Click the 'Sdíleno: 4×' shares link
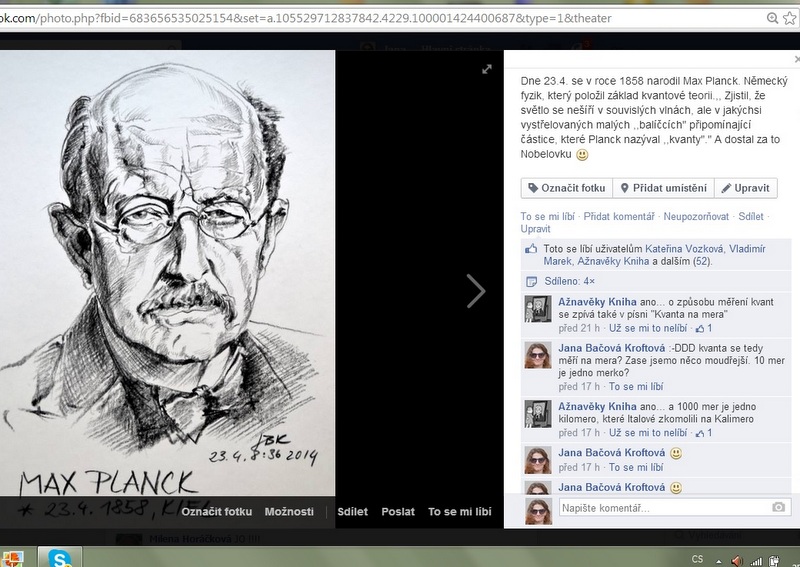 [x=569, y=281]
